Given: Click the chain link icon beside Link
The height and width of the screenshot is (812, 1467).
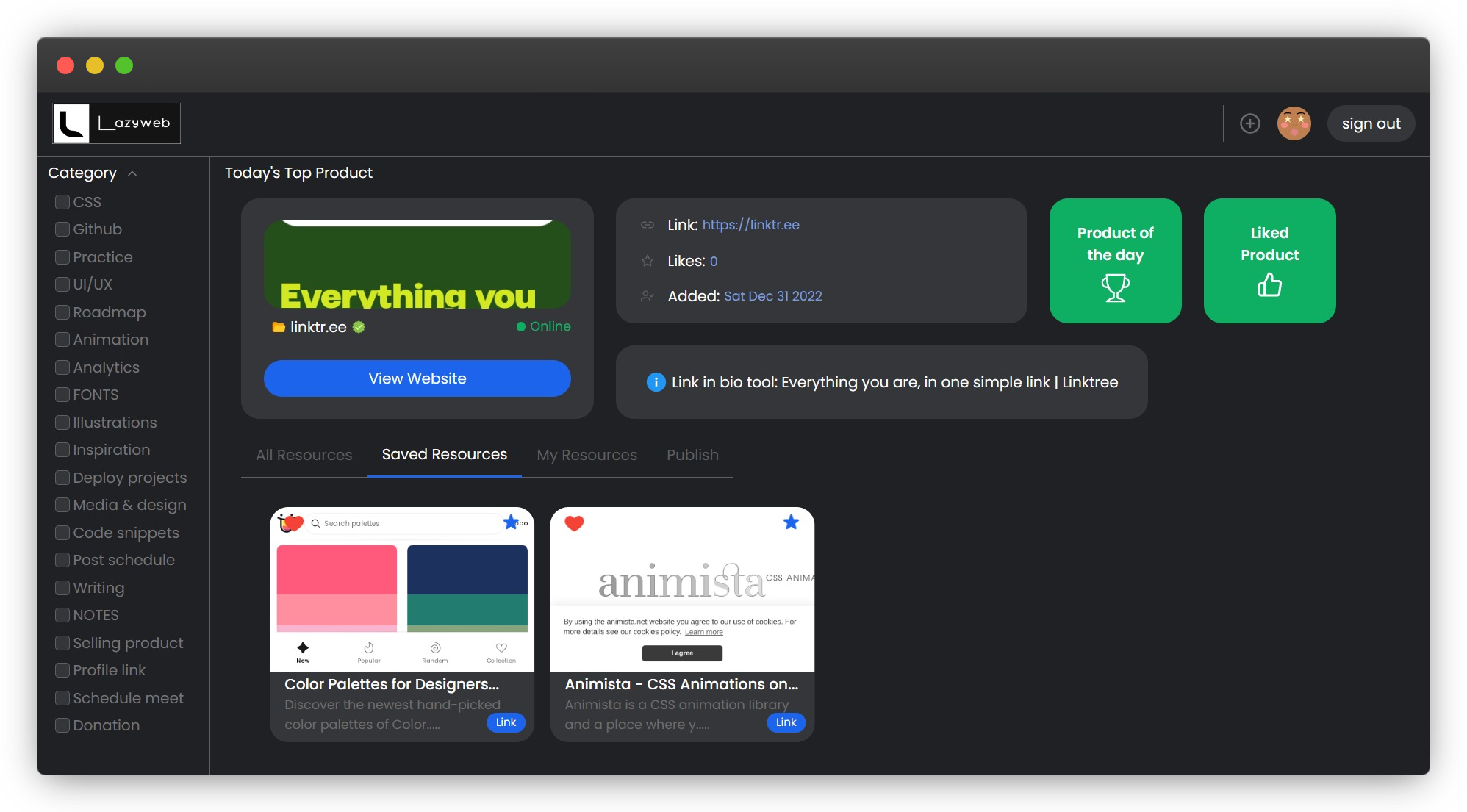Looking at the screenshot, I should click(x=647, y=225).
